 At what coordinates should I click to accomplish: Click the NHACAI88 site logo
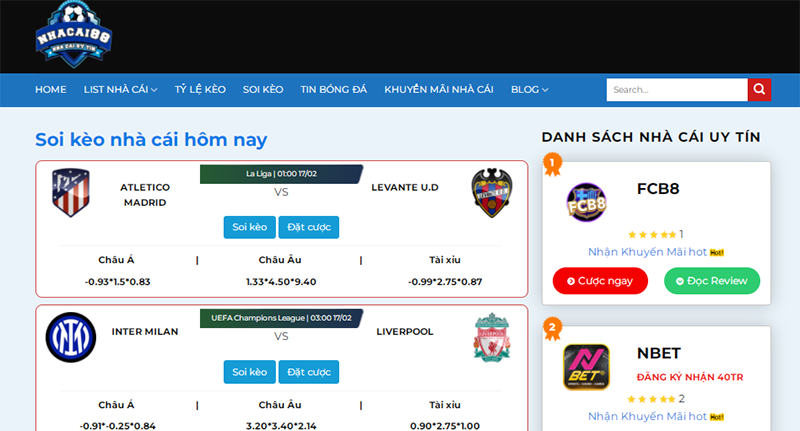click(74, 35)
